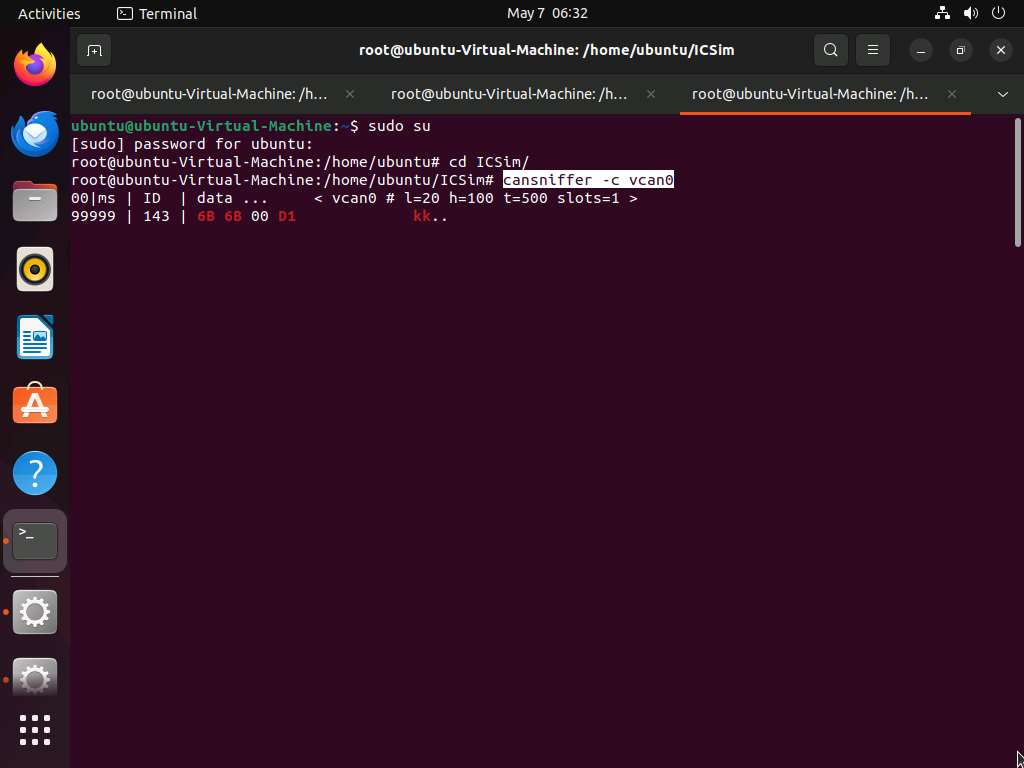Open Thunderbird mail from the dock

(35, 133)
